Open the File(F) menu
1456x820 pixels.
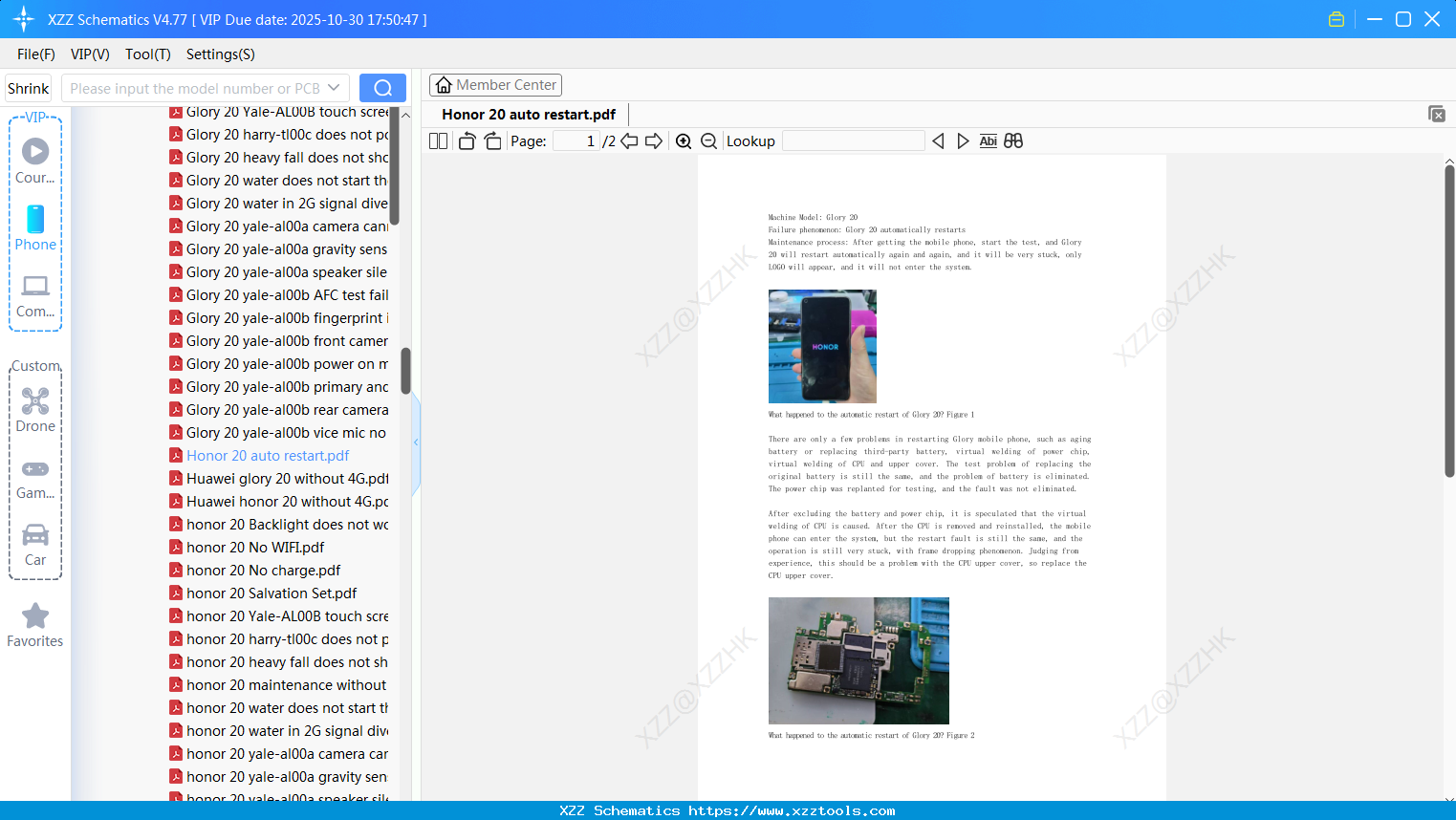pyautogui.click(x=36, y=54)
